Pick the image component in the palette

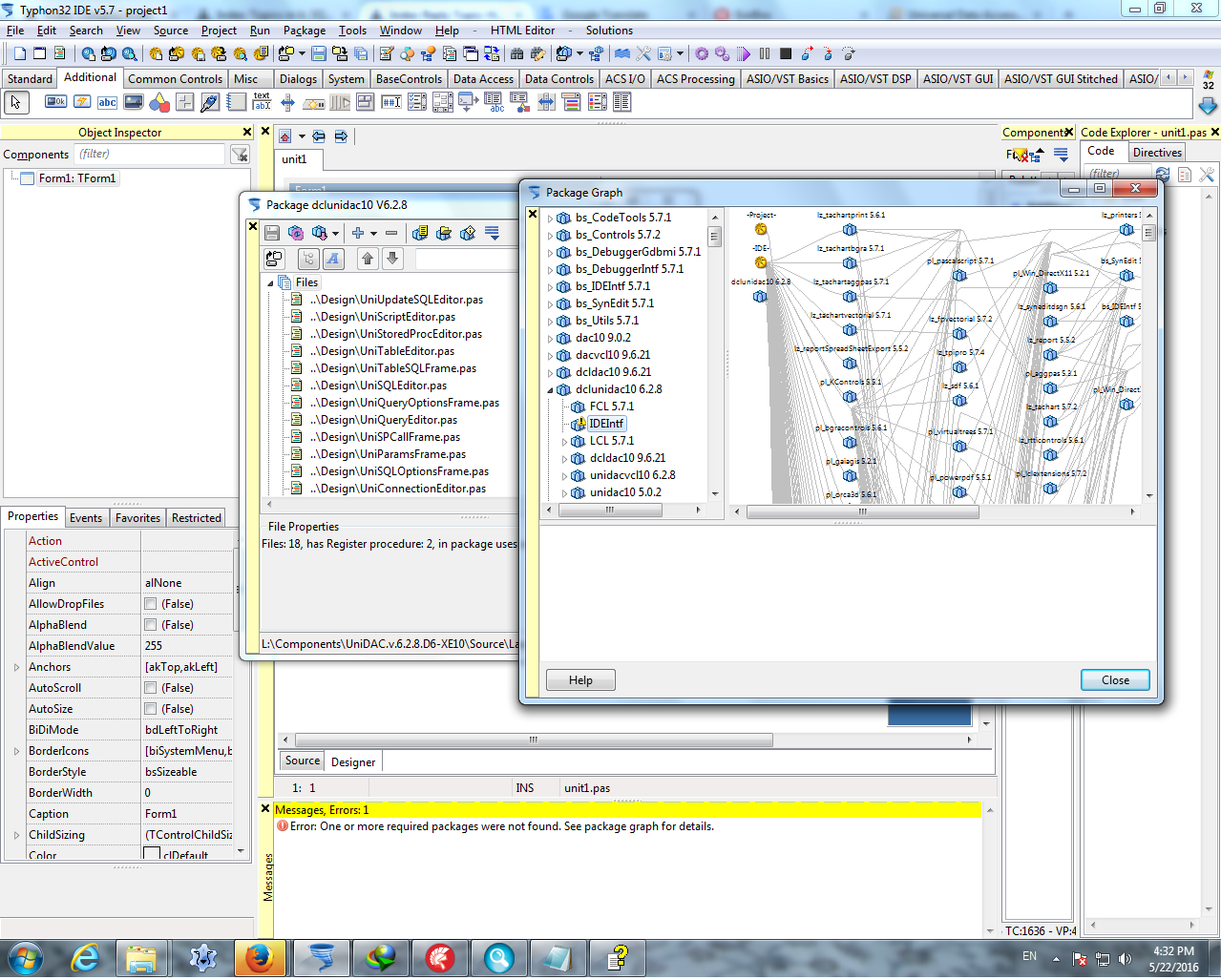[134, 102]
